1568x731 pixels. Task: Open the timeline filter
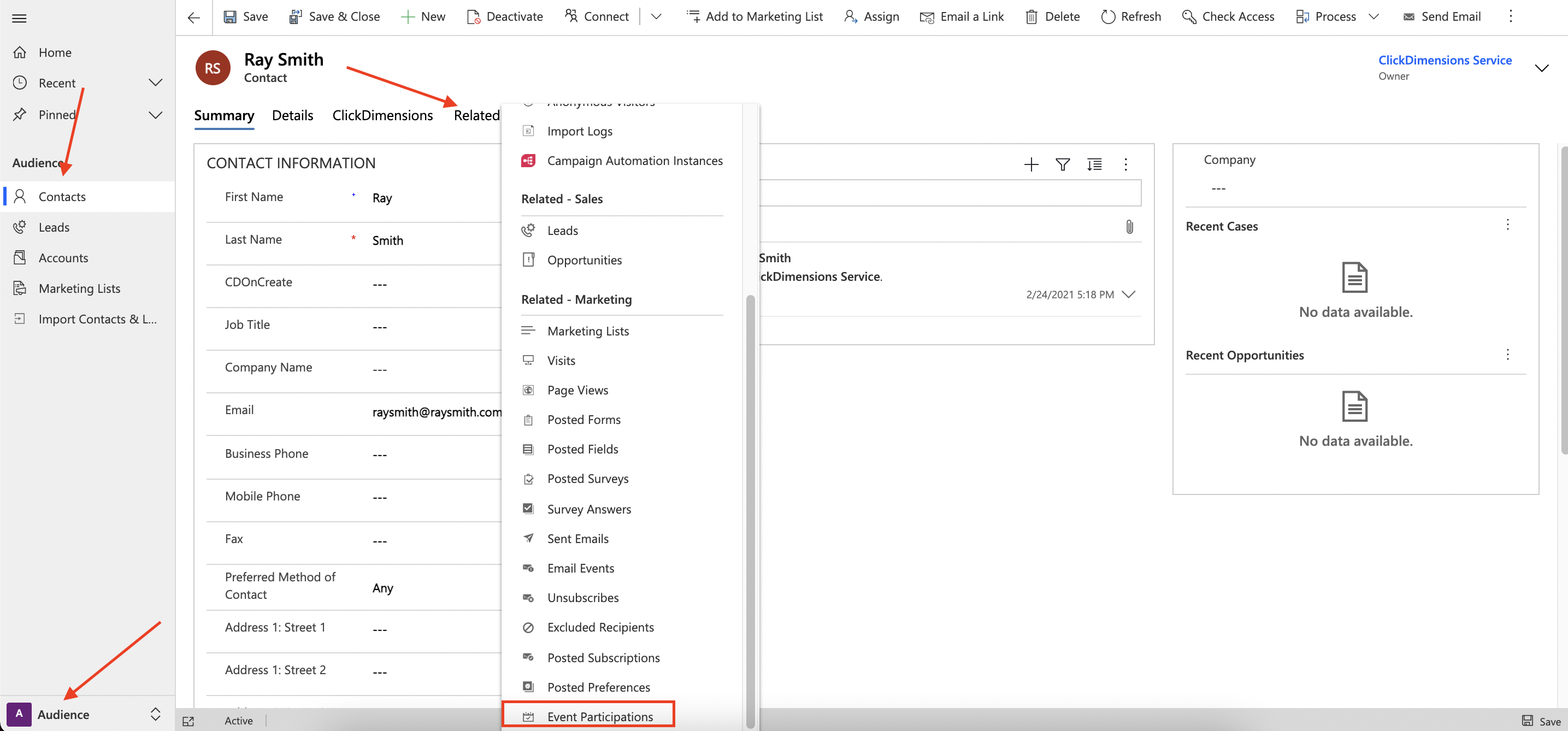1063,164
